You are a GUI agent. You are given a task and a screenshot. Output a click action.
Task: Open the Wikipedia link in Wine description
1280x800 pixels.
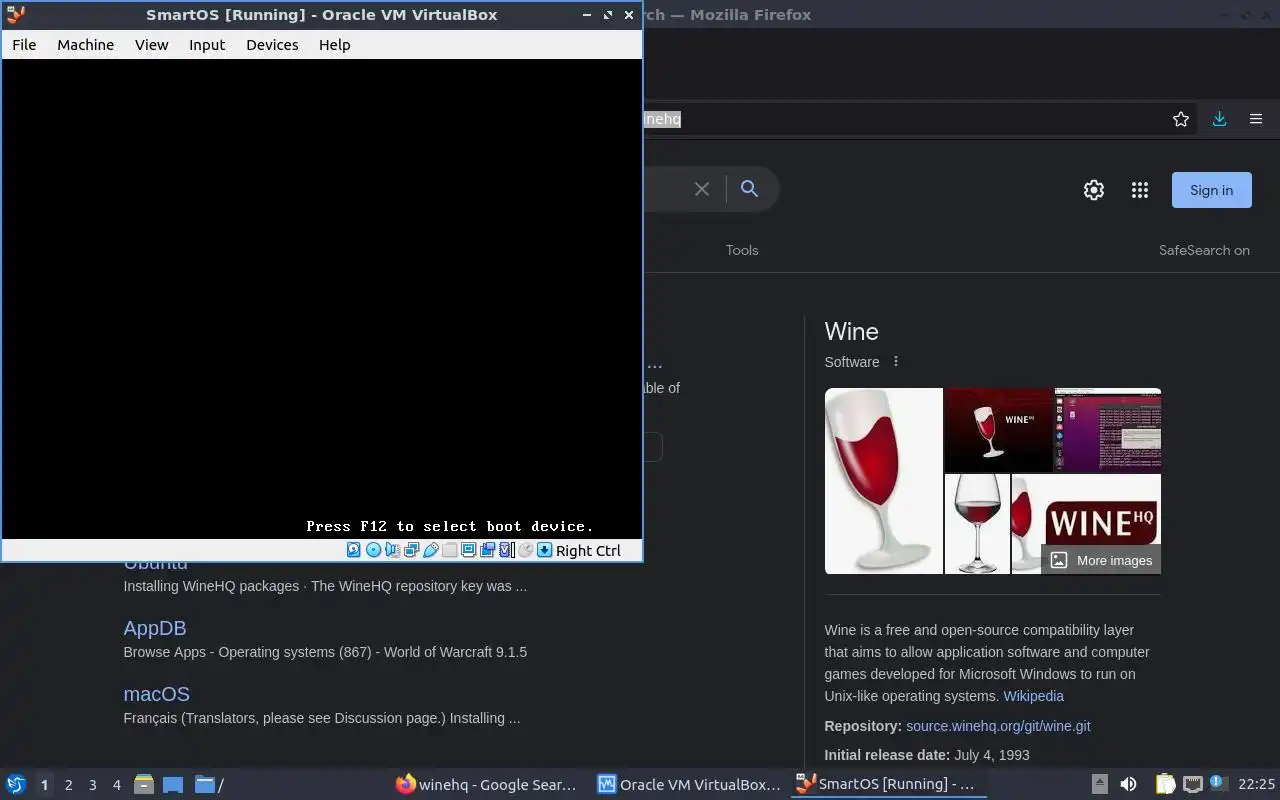point(1033,696)
